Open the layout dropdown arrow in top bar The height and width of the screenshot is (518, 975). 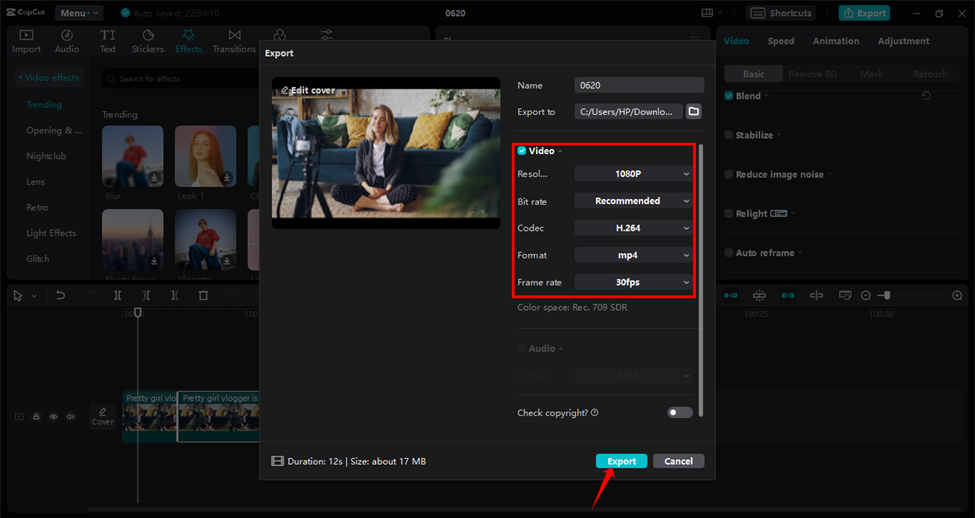coord(720,13)
